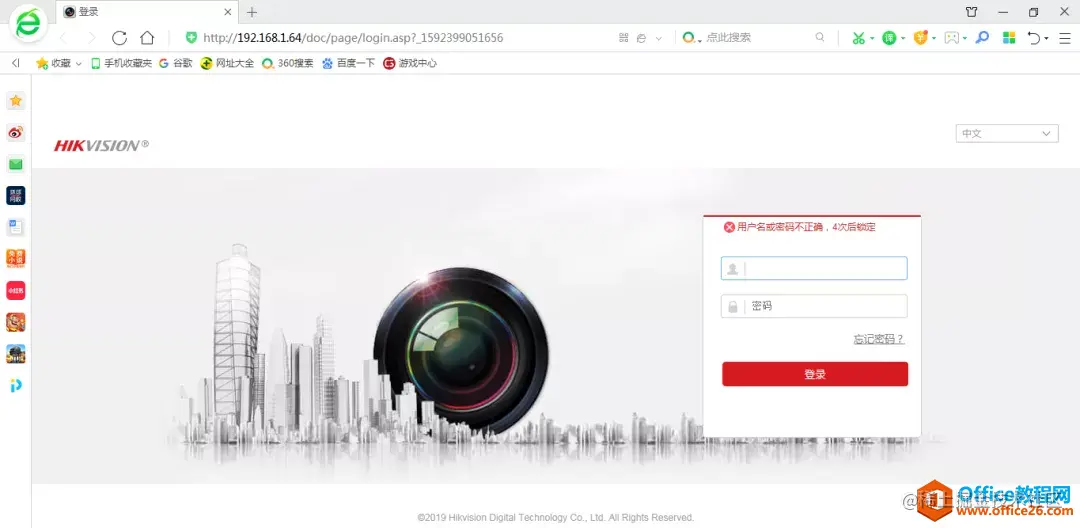Click the 忘记密码? link
The image size is (1080, 528).
(x=879, y=339)
